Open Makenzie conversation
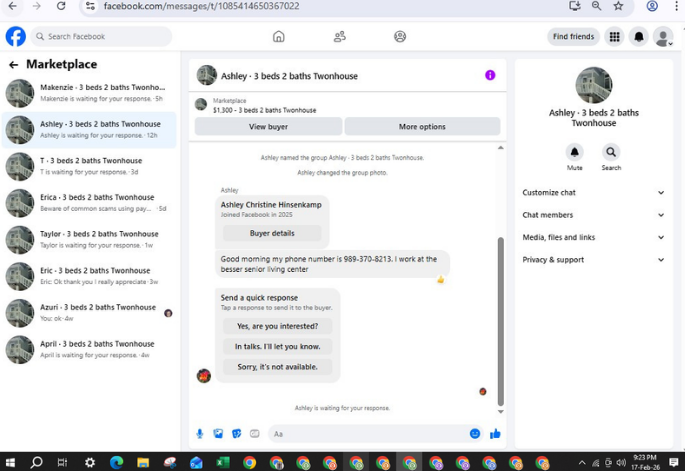The width and height of the screenshot is (685, 471). click(89, 93)
